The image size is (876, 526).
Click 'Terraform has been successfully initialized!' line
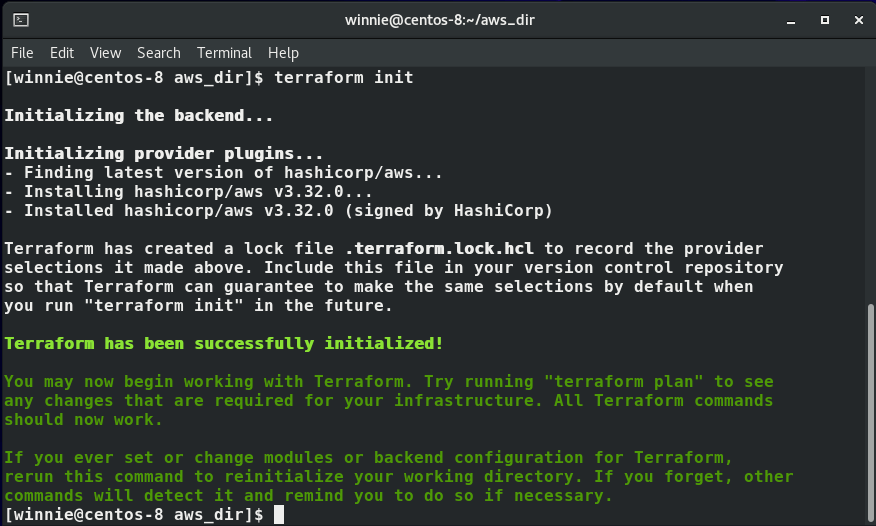(x=223, y=343)
